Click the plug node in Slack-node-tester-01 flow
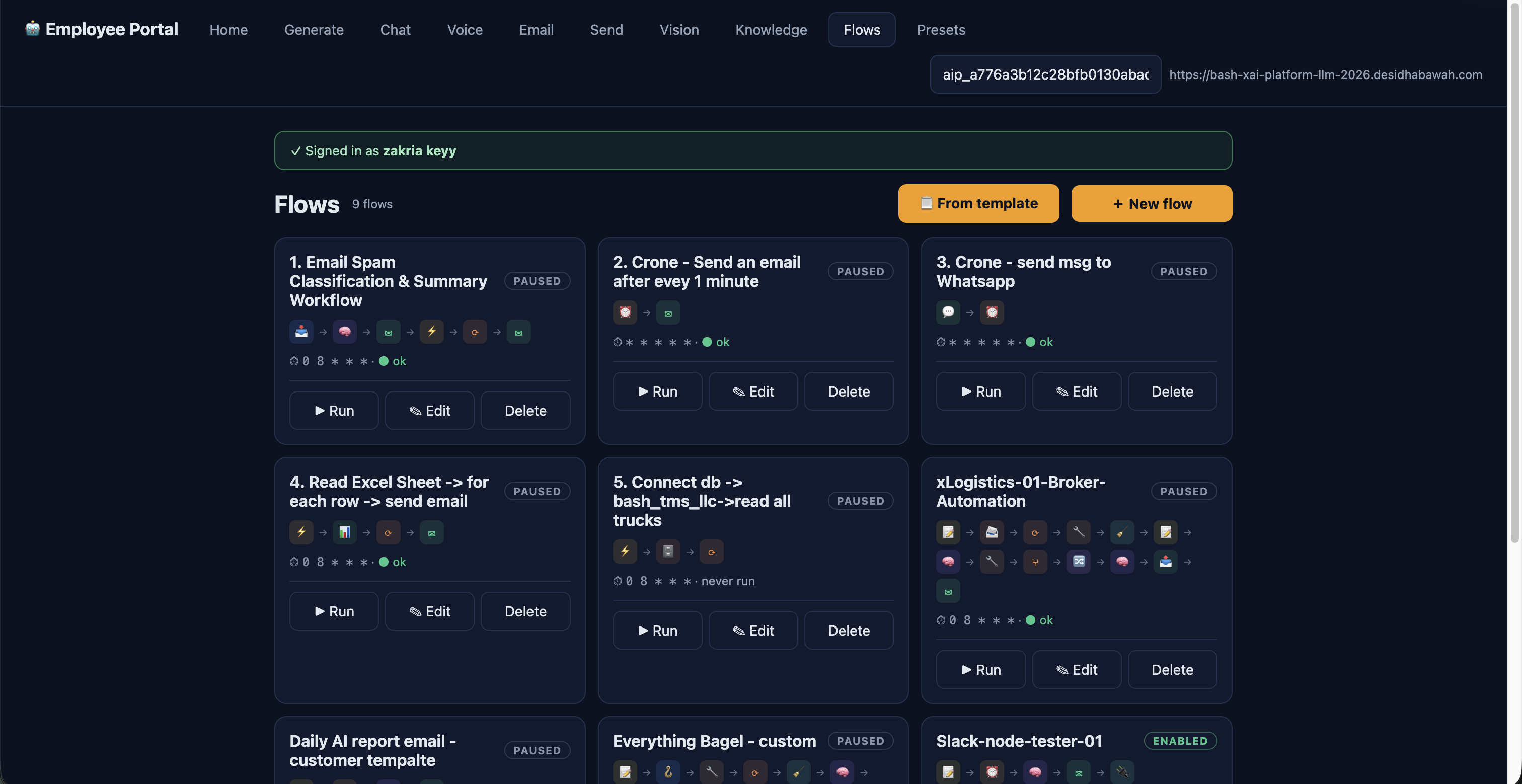1522x784 pixels. point(1122,771)
